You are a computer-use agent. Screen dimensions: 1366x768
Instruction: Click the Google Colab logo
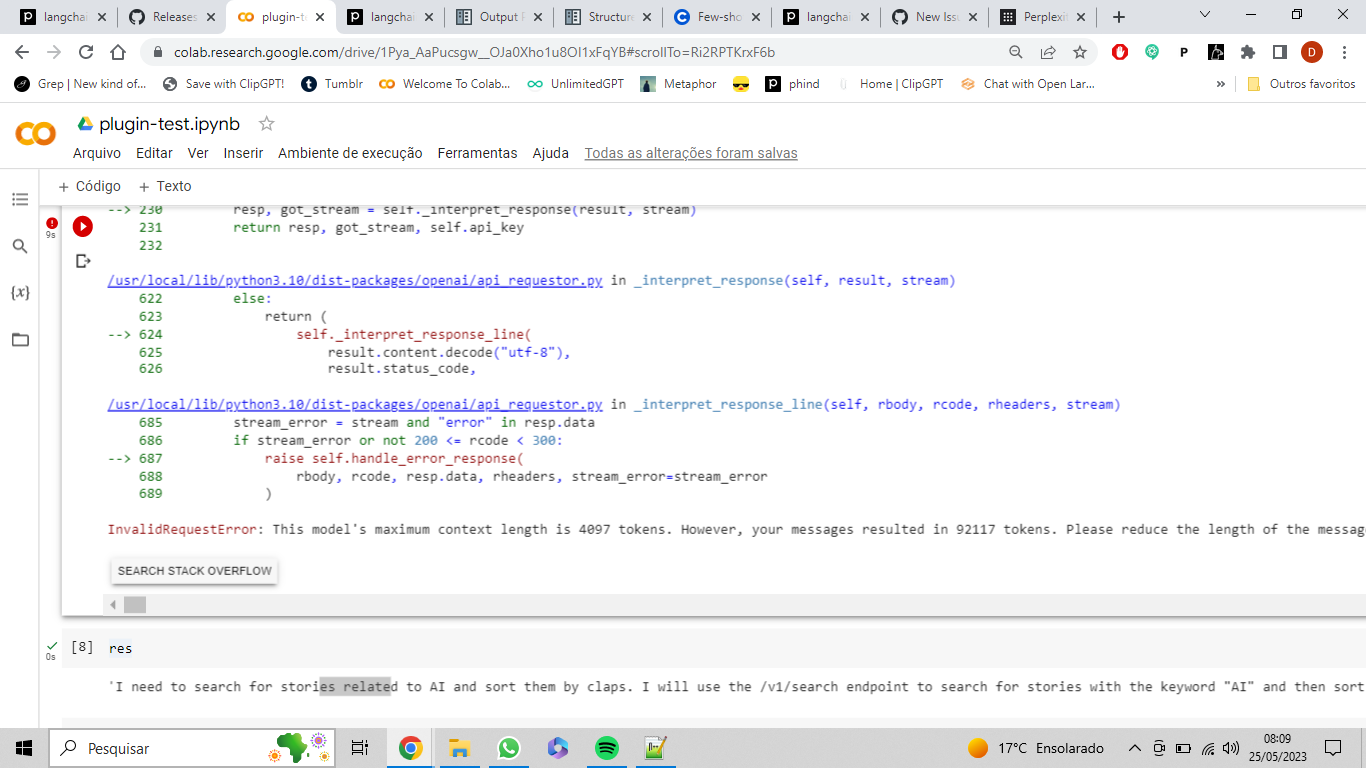click(x=35, y=133)
